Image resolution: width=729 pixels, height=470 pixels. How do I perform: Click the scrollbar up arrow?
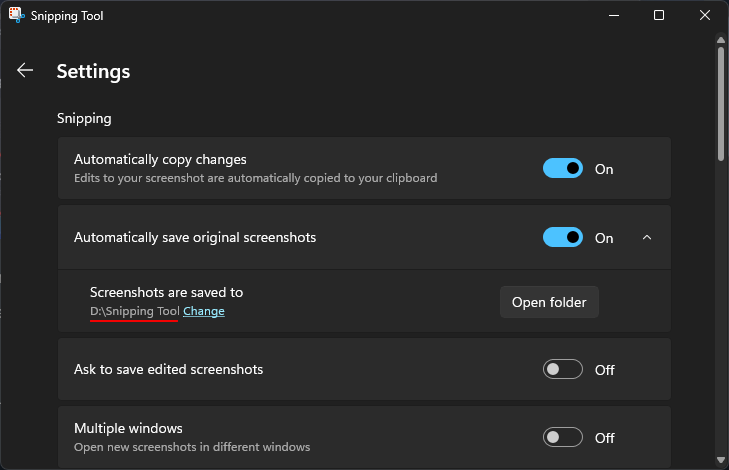click(721, 41)
